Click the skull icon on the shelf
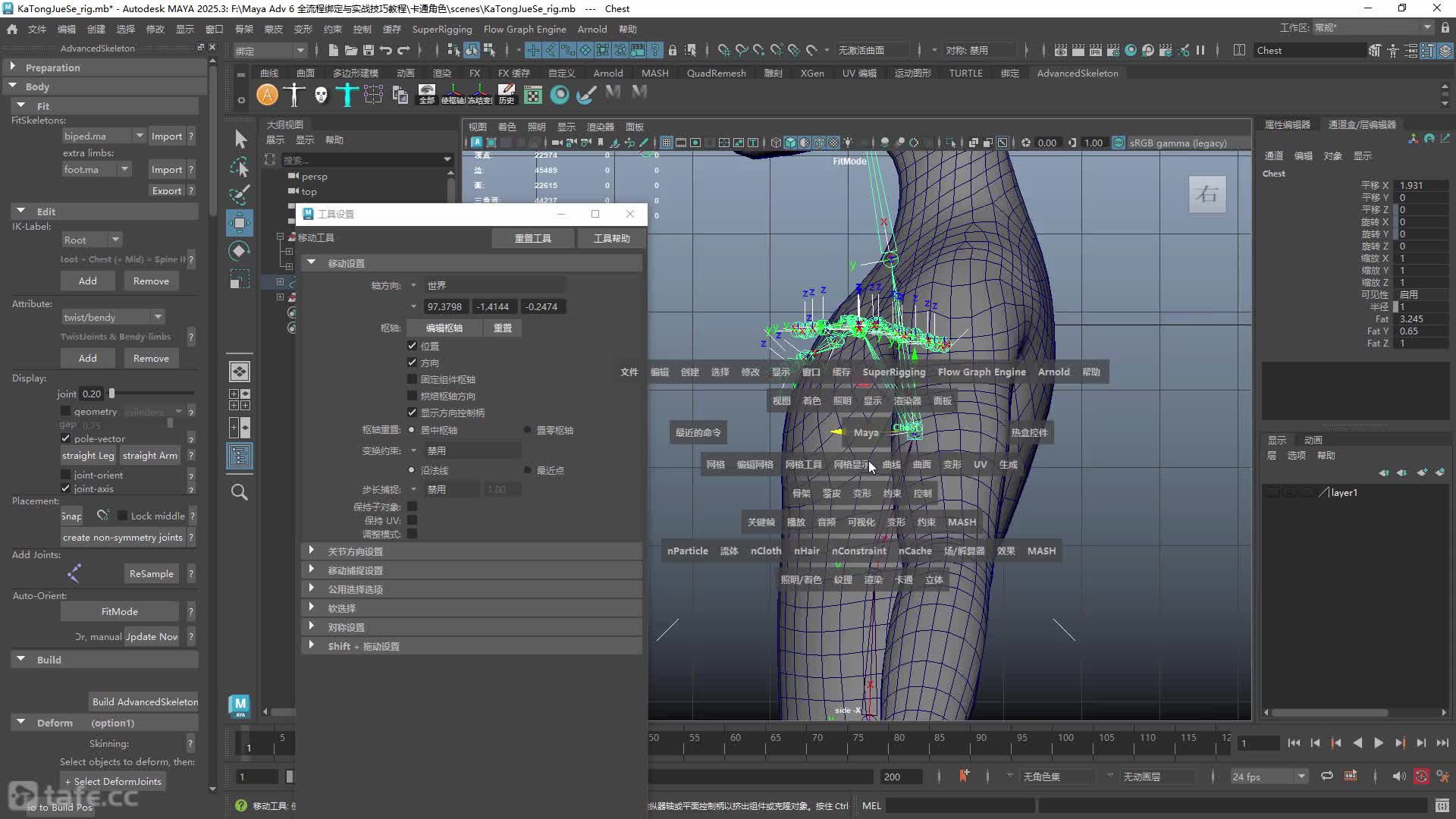The height and width of the screenshot is (819, 1456). pyautogui.click(x=321, y=95)
